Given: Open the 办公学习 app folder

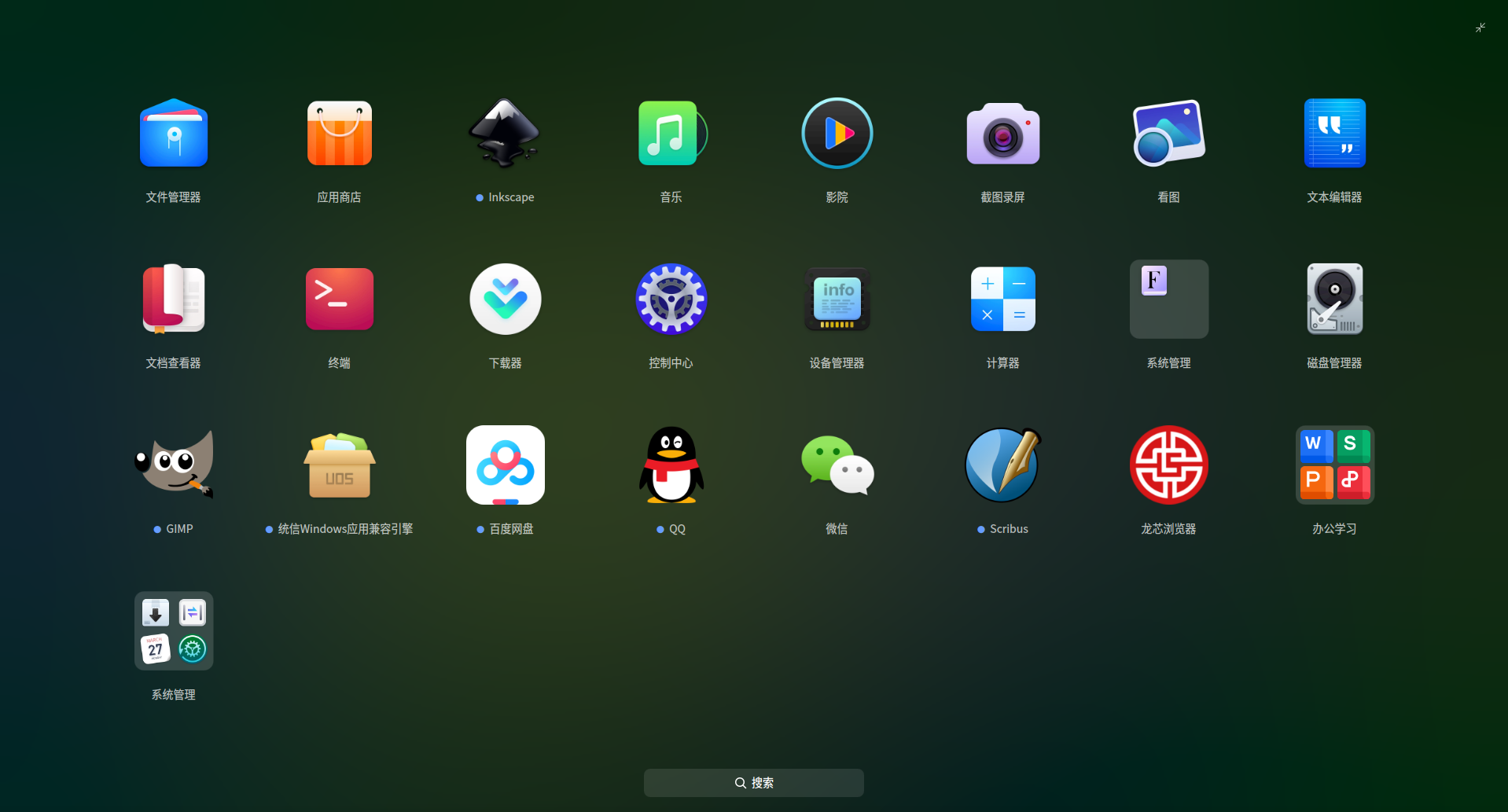Looking at the screenshot, I should pyautogui.click(x=1335, y=465).
